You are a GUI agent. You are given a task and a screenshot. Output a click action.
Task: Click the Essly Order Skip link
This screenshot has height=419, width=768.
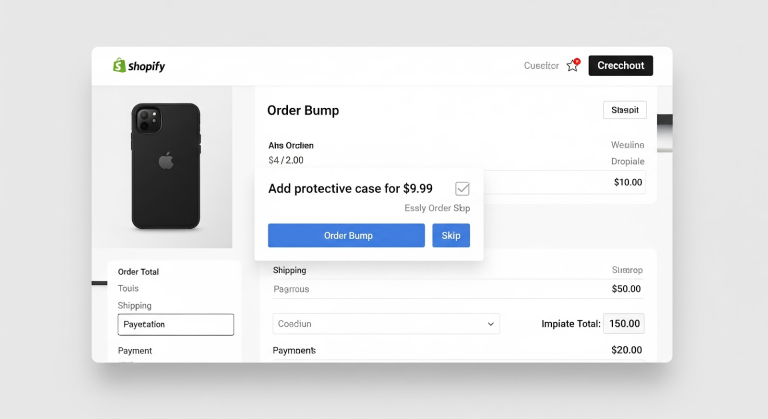click(x=437, y=208)
